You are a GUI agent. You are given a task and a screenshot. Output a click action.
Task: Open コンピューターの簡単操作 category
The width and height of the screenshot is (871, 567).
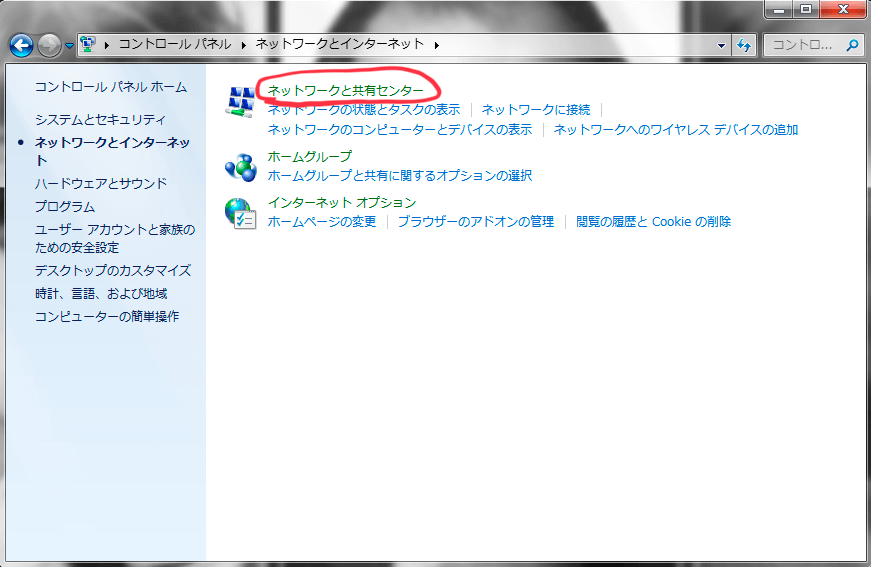[x=107, y=317]
